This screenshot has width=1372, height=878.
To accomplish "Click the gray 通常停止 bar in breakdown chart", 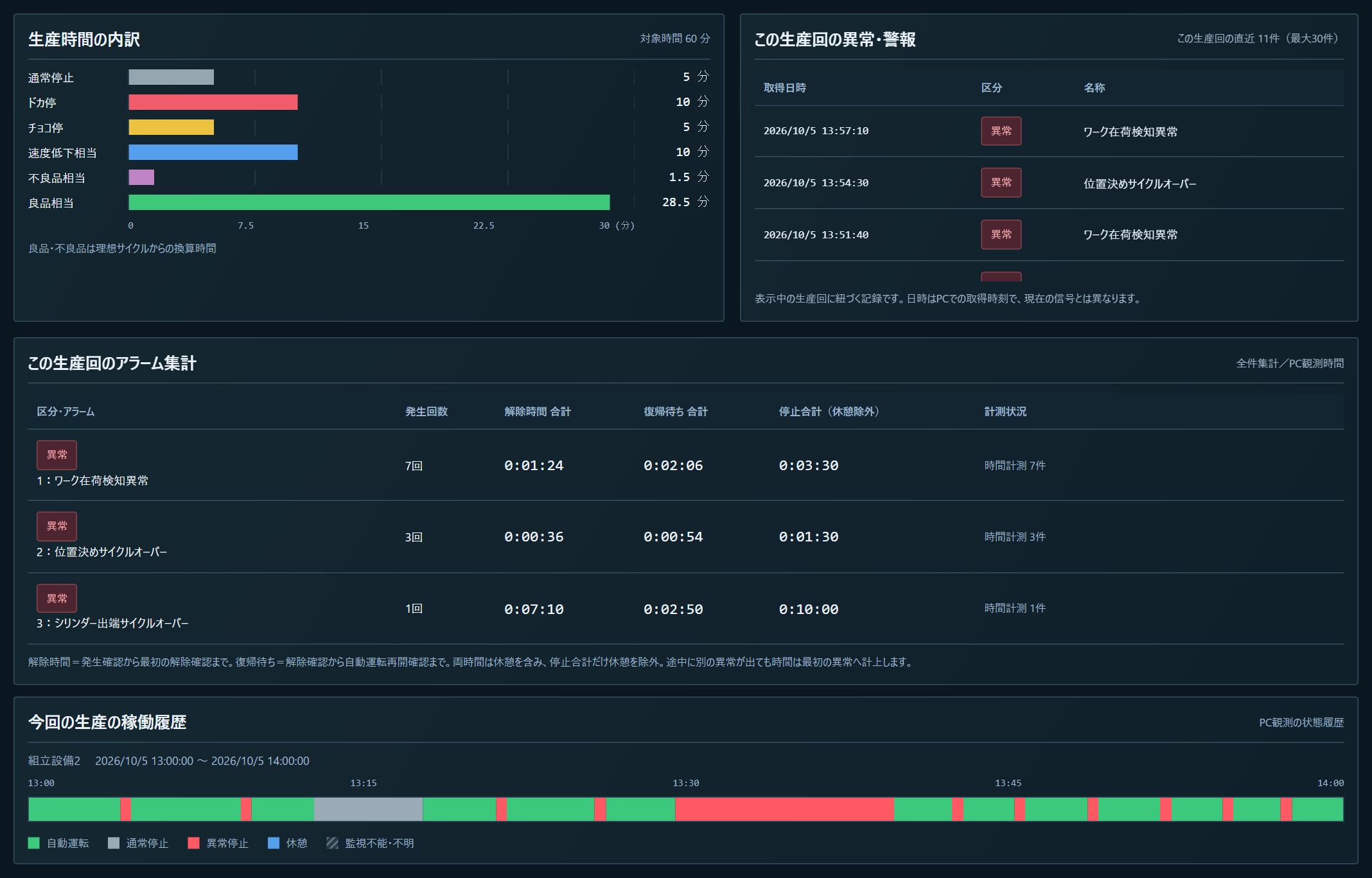I will pos(171,77).
